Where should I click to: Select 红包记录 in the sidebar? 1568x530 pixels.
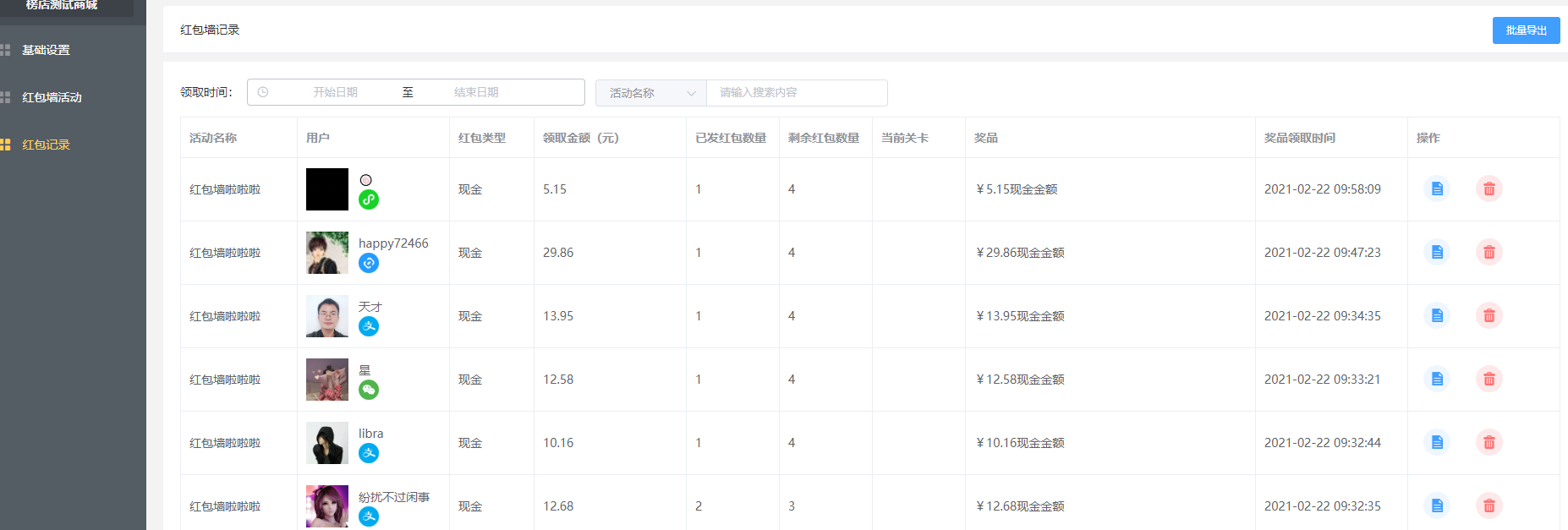point(47,145)
